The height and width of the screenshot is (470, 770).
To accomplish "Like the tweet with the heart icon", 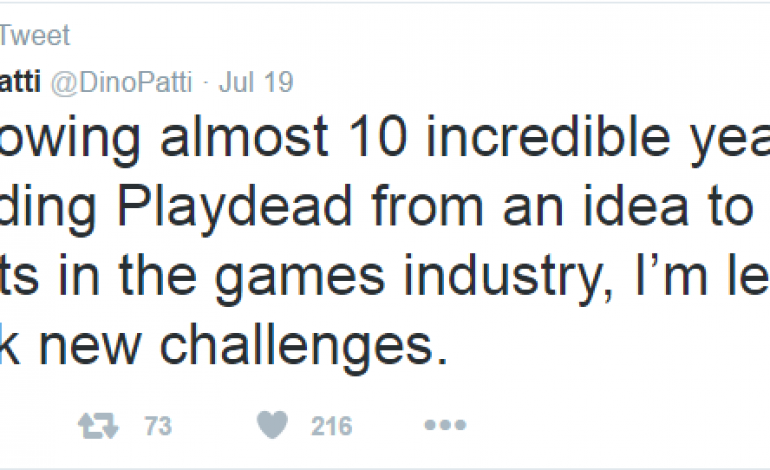I will 273,427.
